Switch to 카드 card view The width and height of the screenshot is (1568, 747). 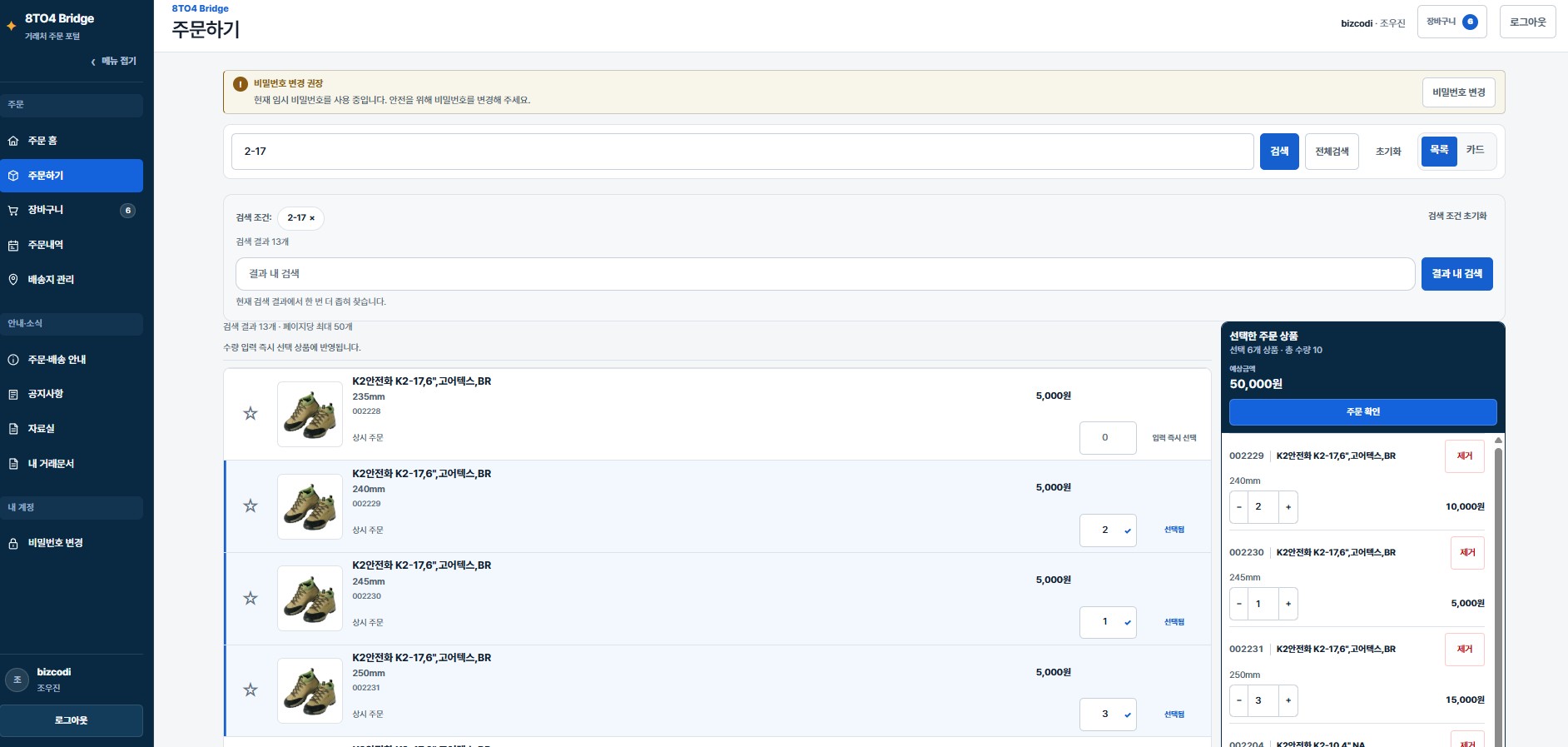tap(1476, 151)
